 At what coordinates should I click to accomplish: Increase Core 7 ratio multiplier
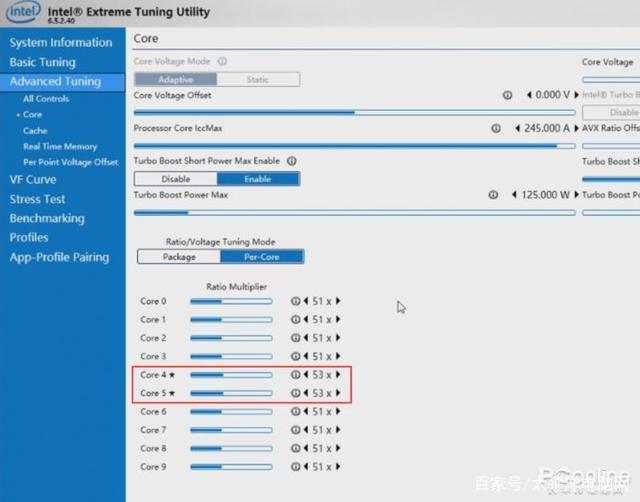(x=338, y=430)
